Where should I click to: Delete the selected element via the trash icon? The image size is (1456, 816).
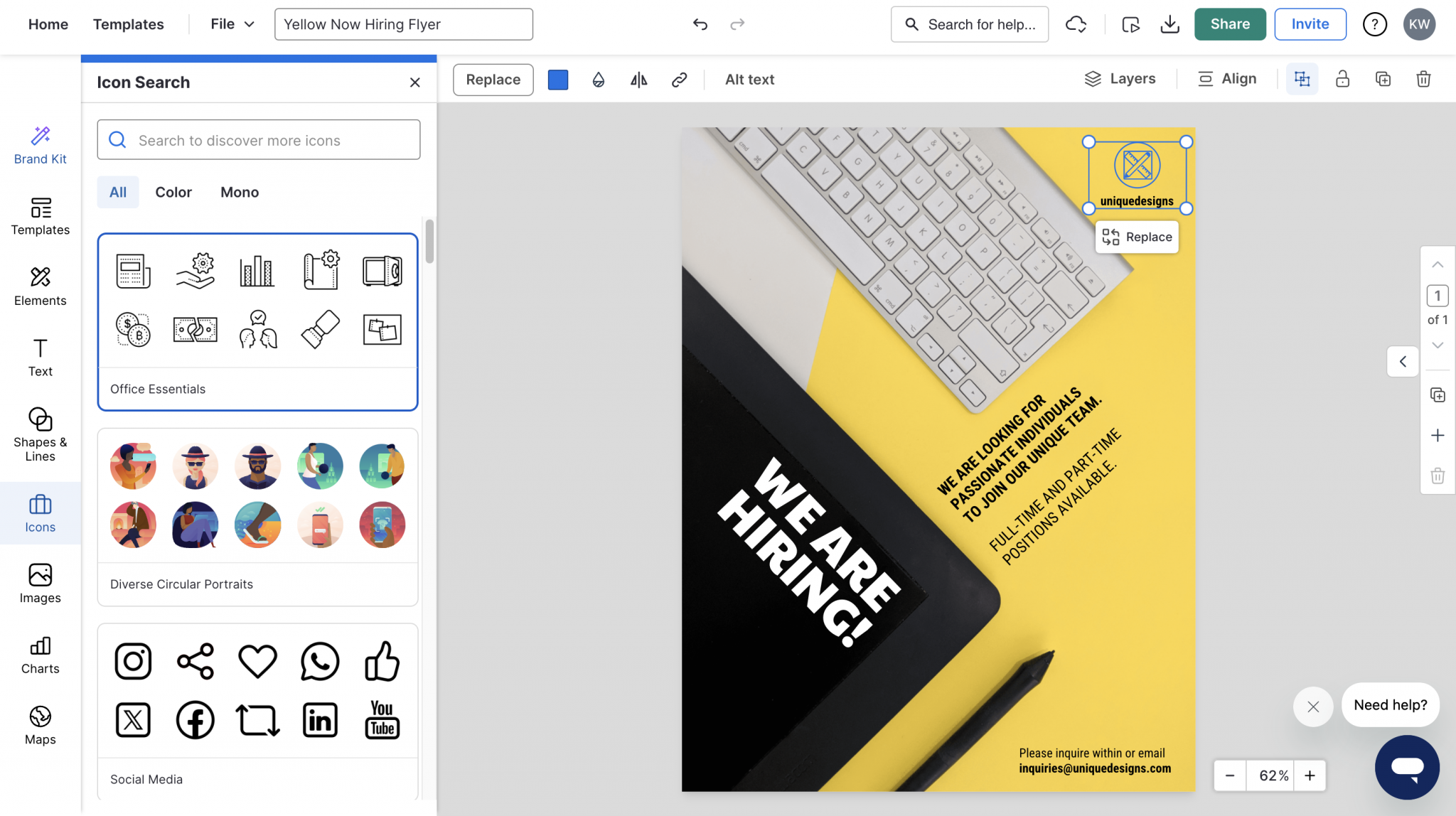1423,79
